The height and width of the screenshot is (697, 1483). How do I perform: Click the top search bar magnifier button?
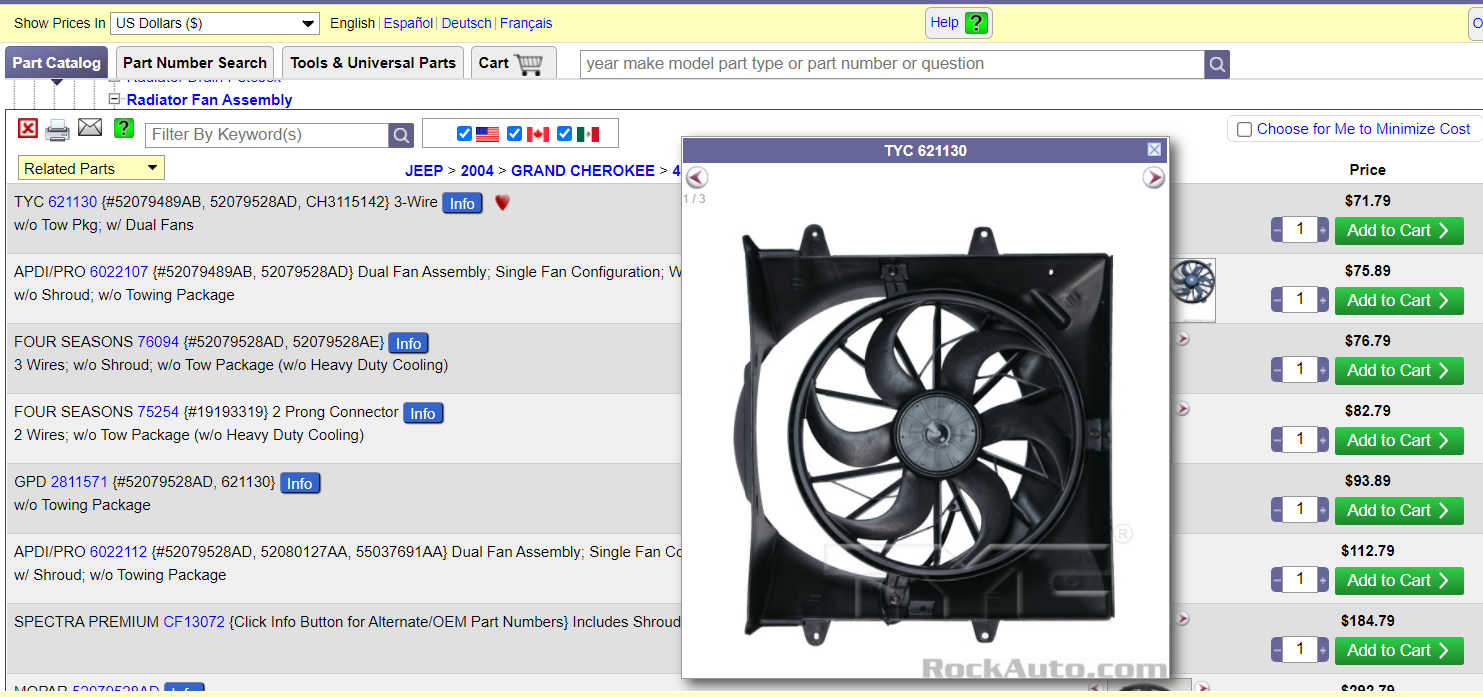[1217, 64]
